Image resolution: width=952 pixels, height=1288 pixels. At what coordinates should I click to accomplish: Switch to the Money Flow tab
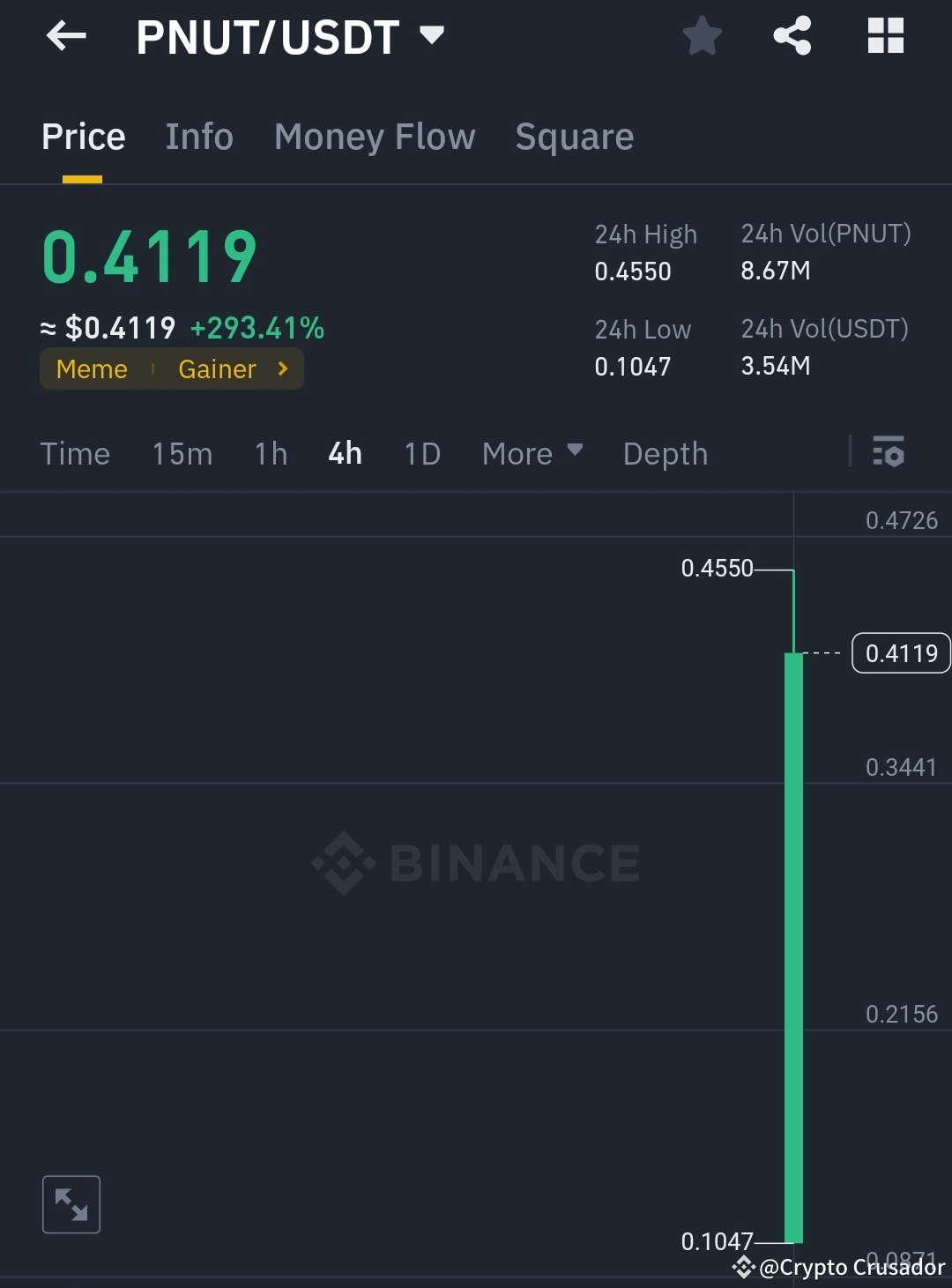pyautogui.click(x=374, y=137)
